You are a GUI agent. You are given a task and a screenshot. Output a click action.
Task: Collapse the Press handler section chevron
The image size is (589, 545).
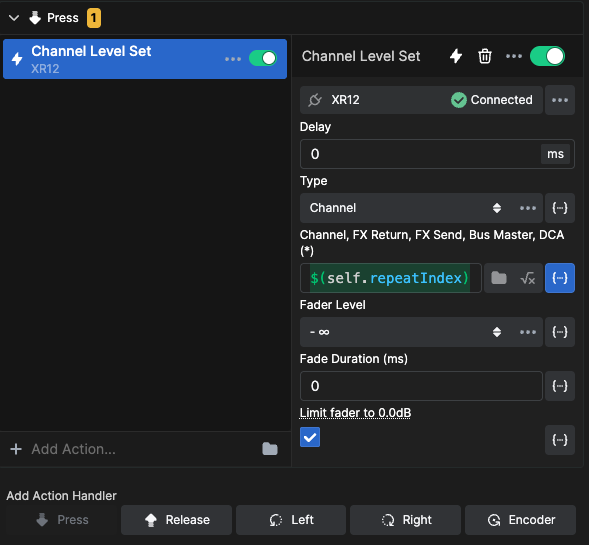pos(14,18)
